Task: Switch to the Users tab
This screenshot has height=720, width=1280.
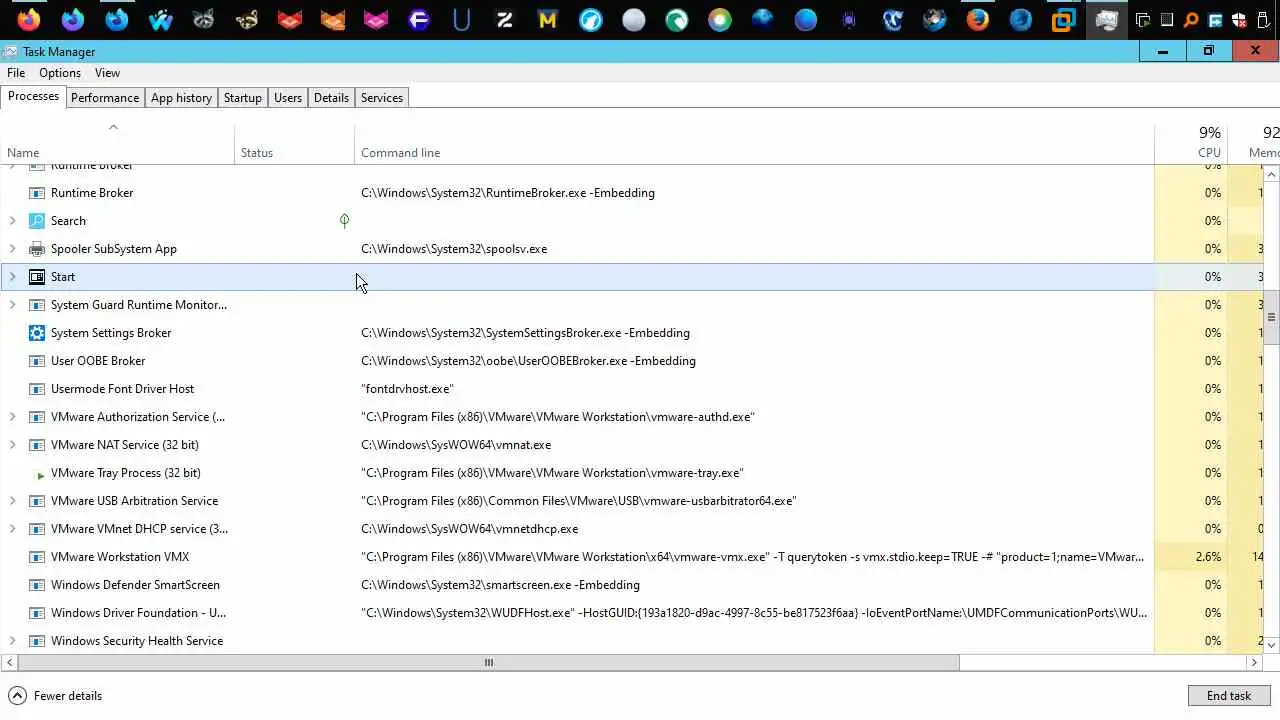Action: pos(288,98)
